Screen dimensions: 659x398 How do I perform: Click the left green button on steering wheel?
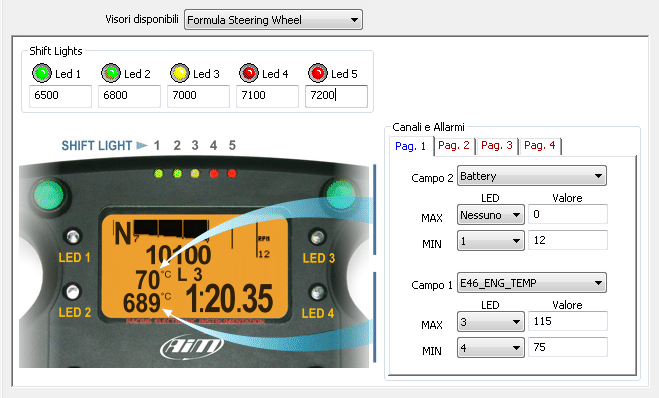pos(49,195)
